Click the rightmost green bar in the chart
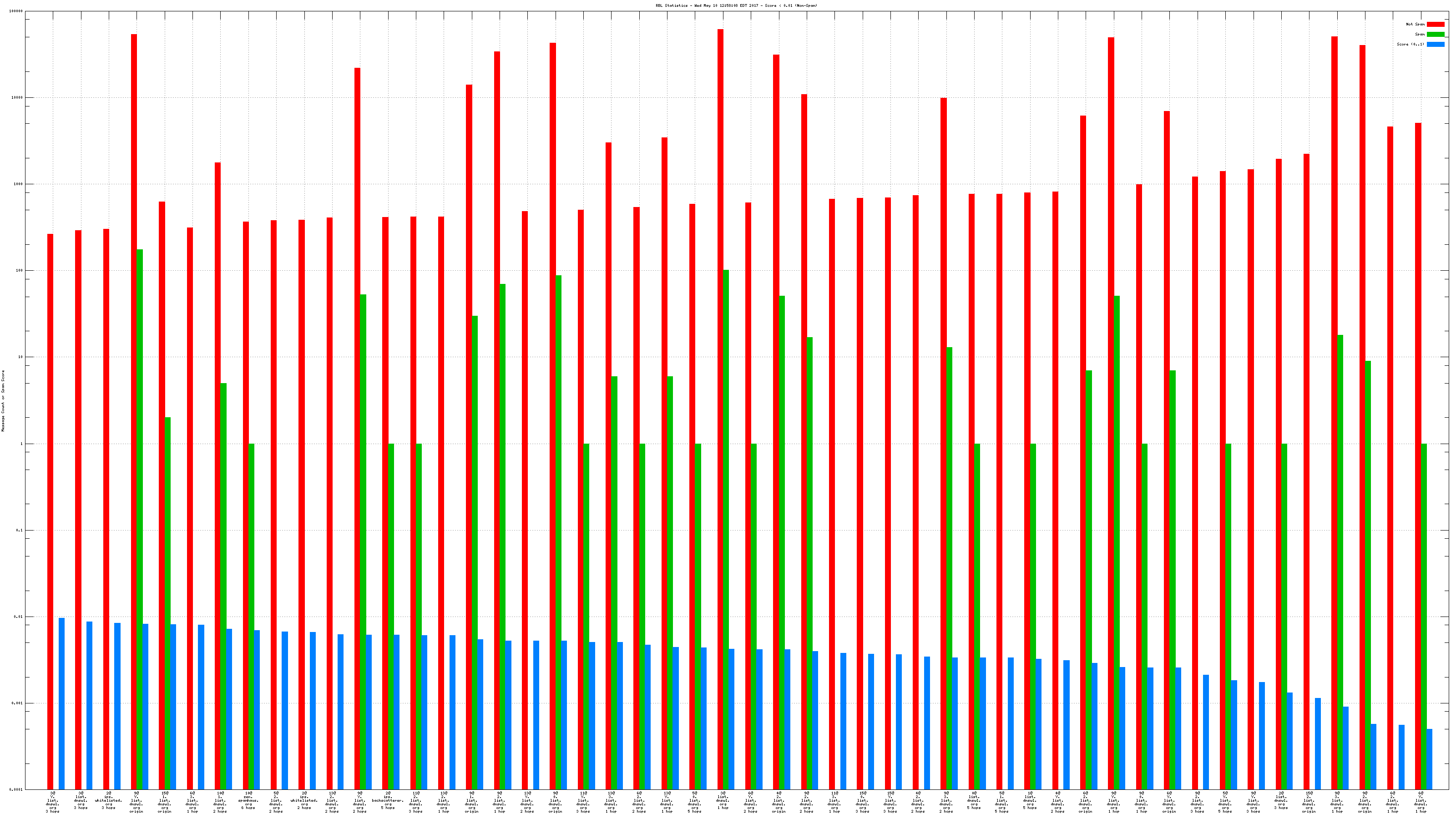This screenshot has height=819, width=1456. (1424, 616)
